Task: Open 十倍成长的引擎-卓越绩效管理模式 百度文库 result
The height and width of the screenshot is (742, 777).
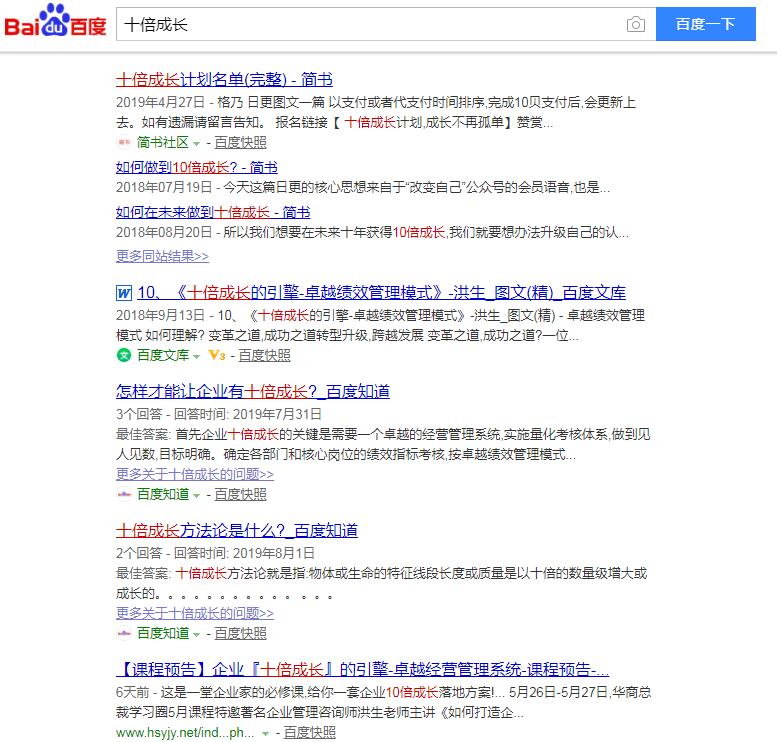Action: click(381, 293)
